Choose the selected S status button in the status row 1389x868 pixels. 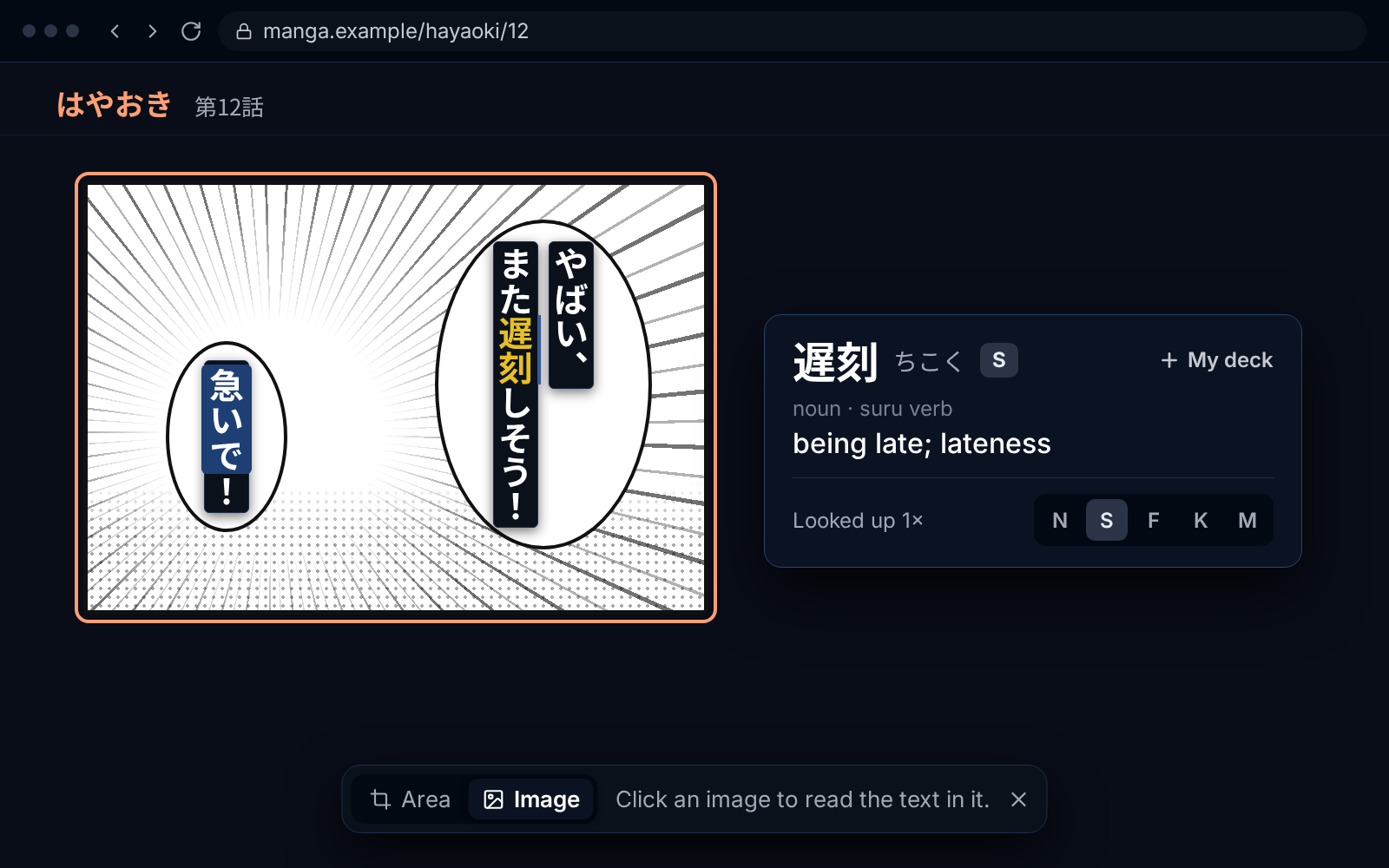click(x=1107, y=520)
